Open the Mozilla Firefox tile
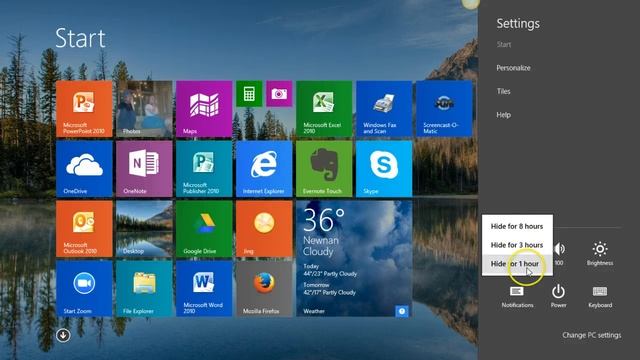The image size is (640, 360). (x=264, y=289)
